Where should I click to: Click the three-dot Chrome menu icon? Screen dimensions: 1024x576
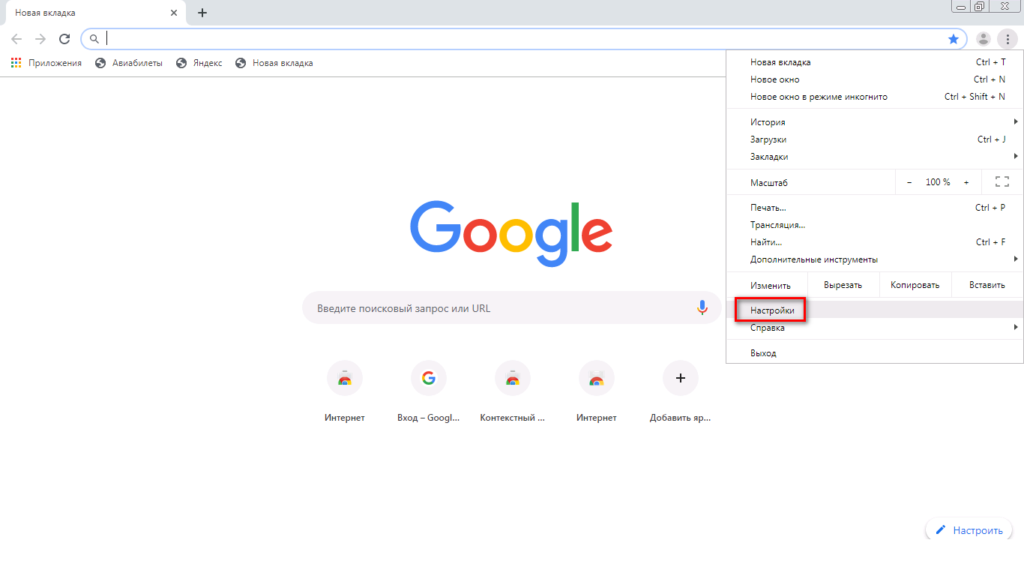click(x=1008, y=39)
